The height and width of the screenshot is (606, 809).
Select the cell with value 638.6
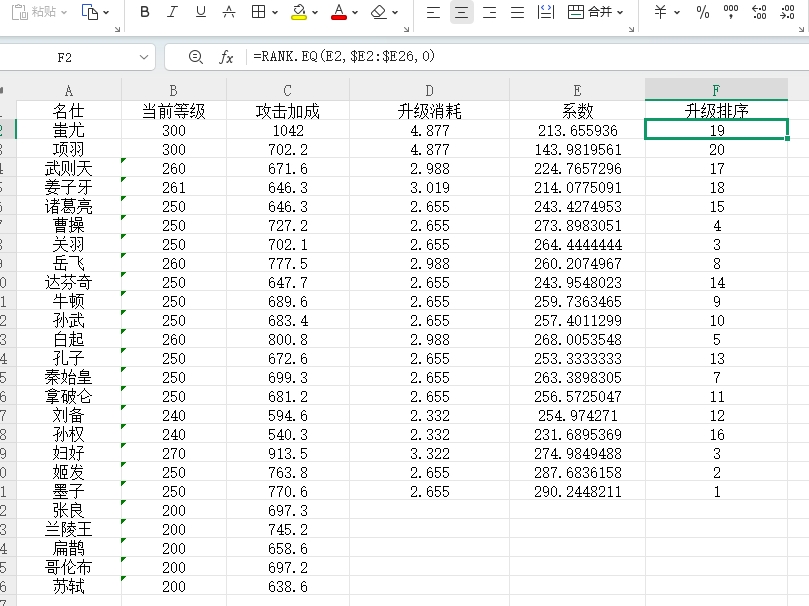288,587
